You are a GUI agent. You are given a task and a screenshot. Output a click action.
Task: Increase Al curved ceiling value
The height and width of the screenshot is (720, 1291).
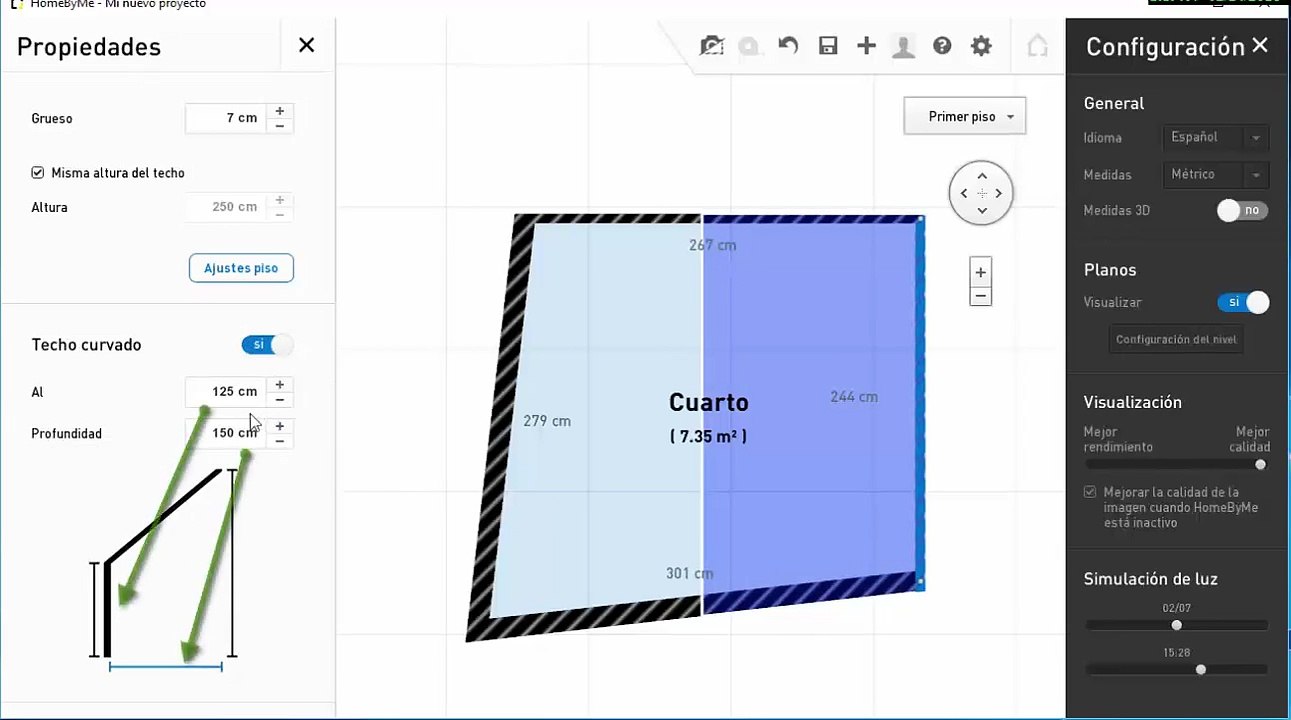(280, 385)
